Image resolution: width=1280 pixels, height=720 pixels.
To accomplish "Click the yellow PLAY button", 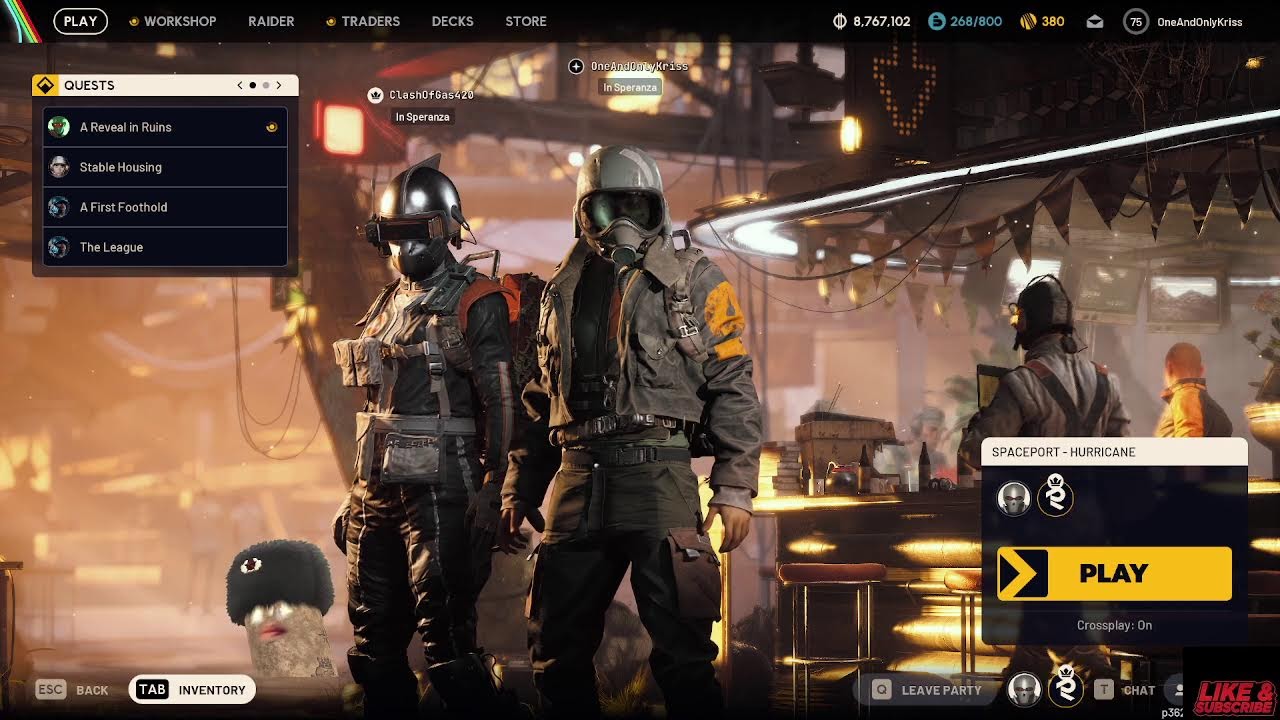I will tap(1114, 573).
